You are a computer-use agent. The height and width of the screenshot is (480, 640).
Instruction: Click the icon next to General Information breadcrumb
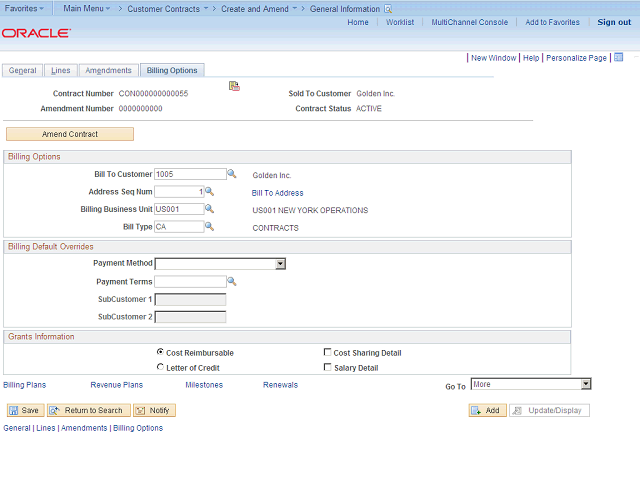click(x=388, y=8)
